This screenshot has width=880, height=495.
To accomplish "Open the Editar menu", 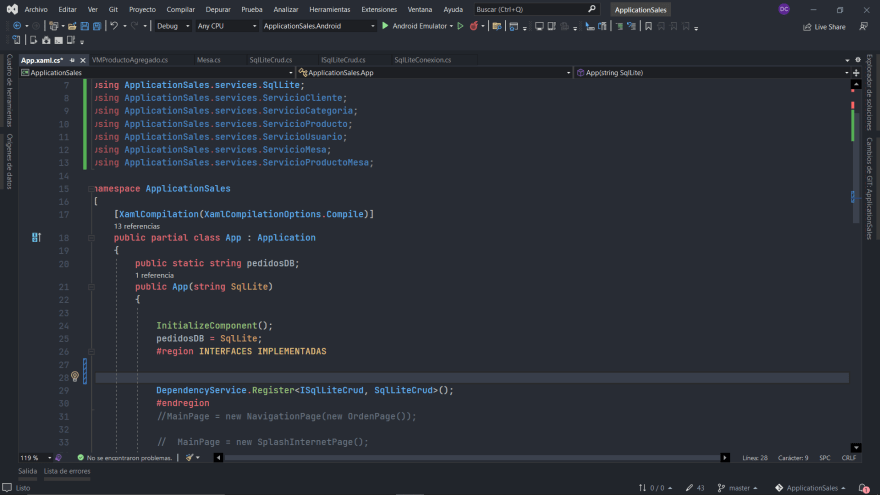I will 67,9.
